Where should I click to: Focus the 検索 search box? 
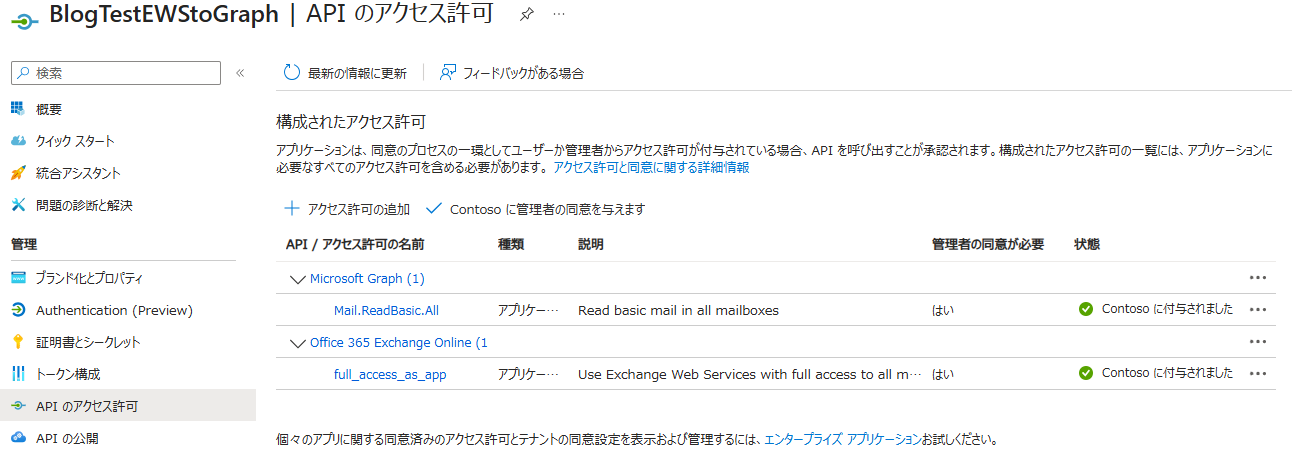116,73
